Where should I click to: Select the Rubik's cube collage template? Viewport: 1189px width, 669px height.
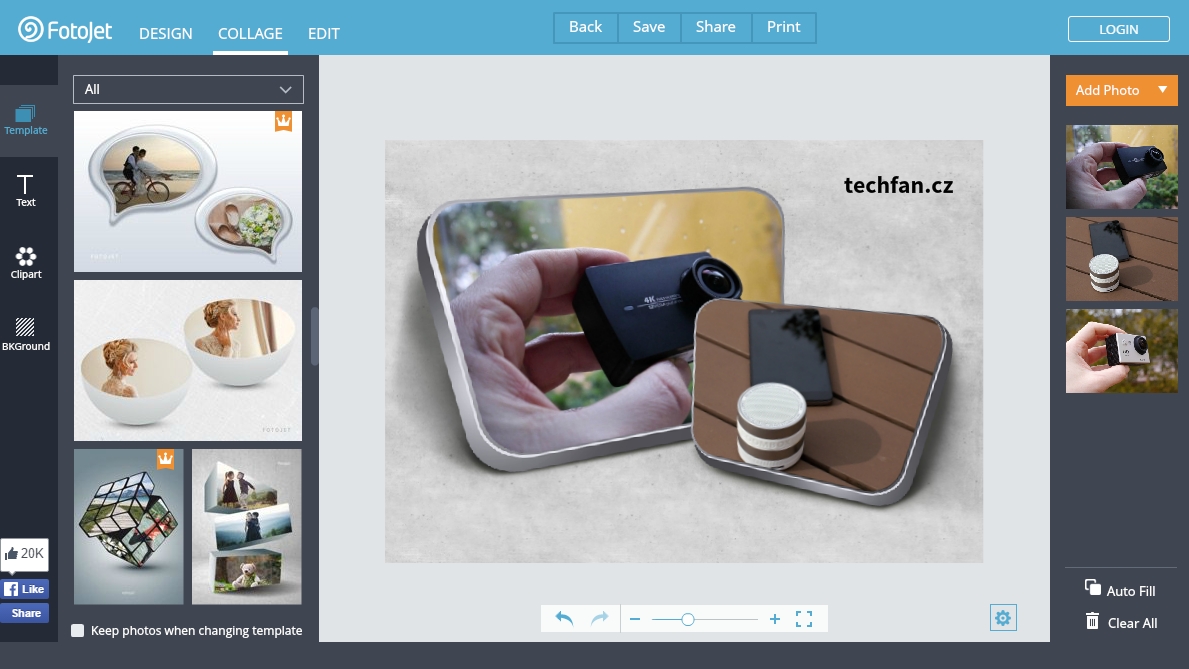coord(129,526)
